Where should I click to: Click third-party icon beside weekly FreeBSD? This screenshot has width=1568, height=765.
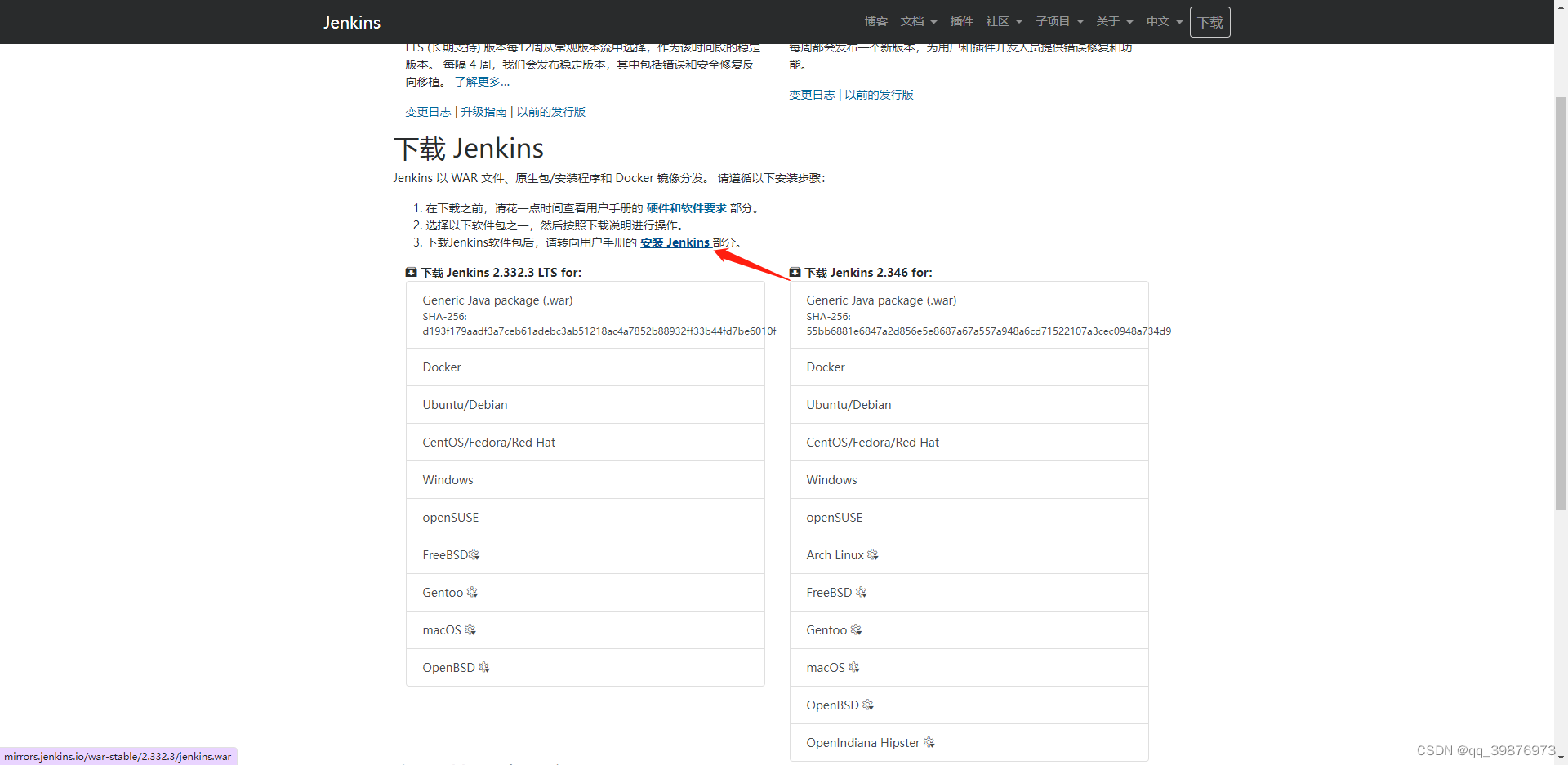tap(862, 592)
